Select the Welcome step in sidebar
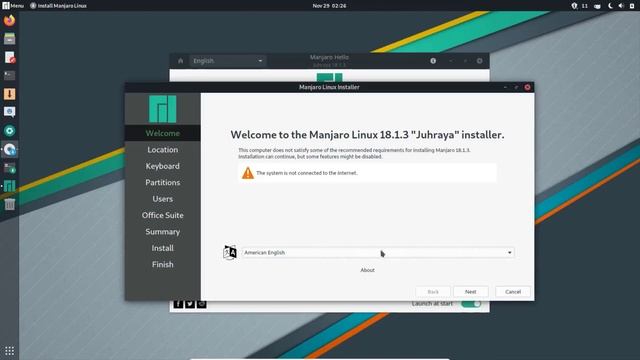 pyautogui.click(x=162, y=133)
